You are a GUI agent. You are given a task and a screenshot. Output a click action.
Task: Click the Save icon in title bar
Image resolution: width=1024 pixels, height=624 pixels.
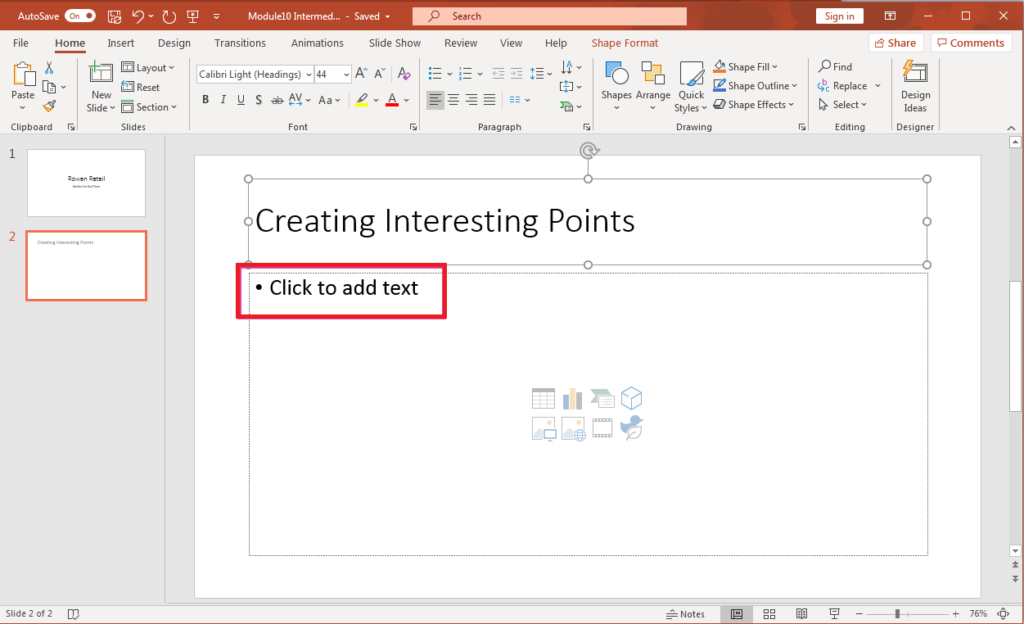pyautogui.click(x=114, y=16)
